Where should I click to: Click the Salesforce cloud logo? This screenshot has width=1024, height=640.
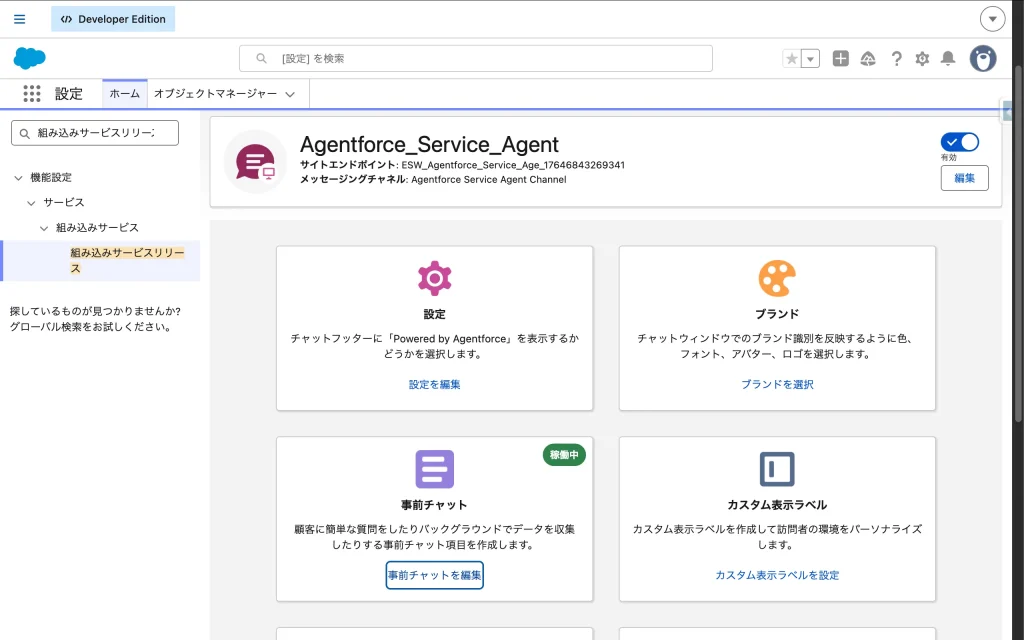(29, 58)
